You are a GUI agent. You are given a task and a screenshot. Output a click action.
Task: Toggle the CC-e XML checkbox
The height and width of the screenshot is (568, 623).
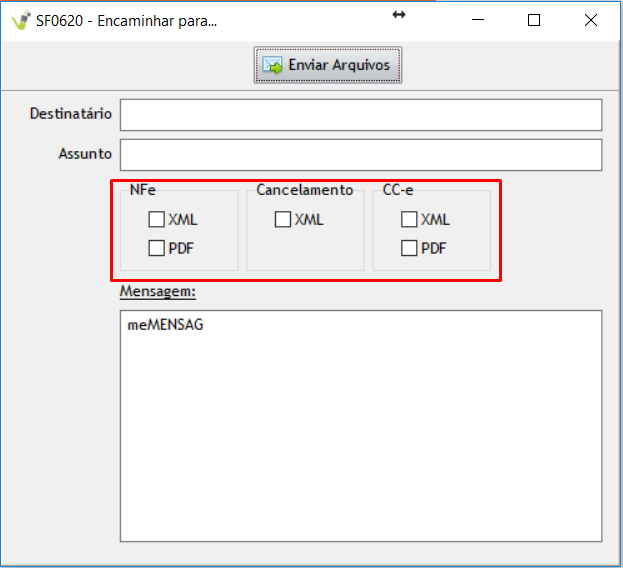pyautogui.click(x=409, y=220)
